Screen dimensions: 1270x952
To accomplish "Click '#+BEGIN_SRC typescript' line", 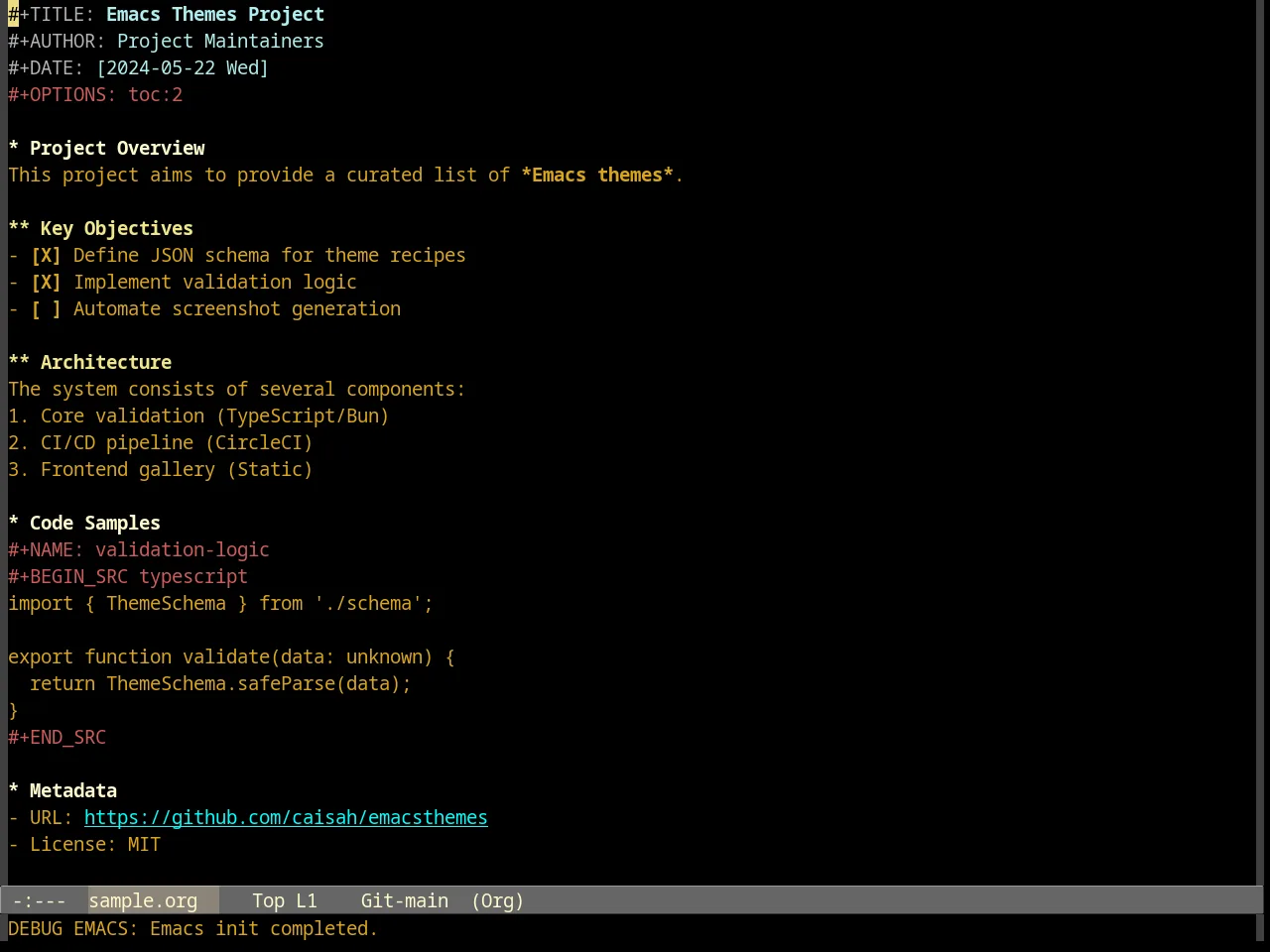I will tap(128, 577).
